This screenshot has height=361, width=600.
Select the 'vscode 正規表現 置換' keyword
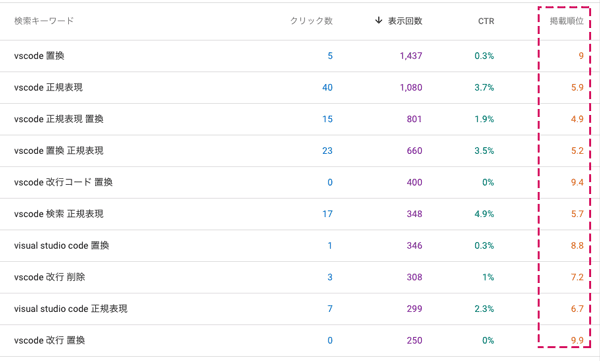[x=59, y=119]
